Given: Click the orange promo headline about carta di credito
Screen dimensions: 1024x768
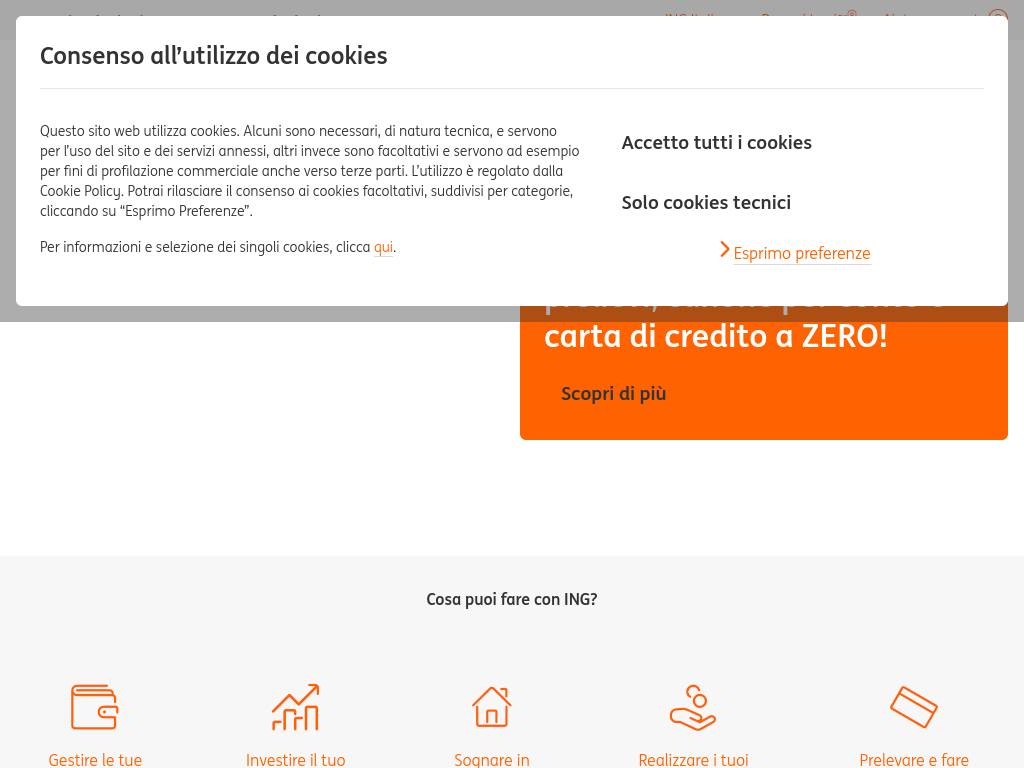Looking at the screenshot, I should pyautogui.click(x=715, y=337).
